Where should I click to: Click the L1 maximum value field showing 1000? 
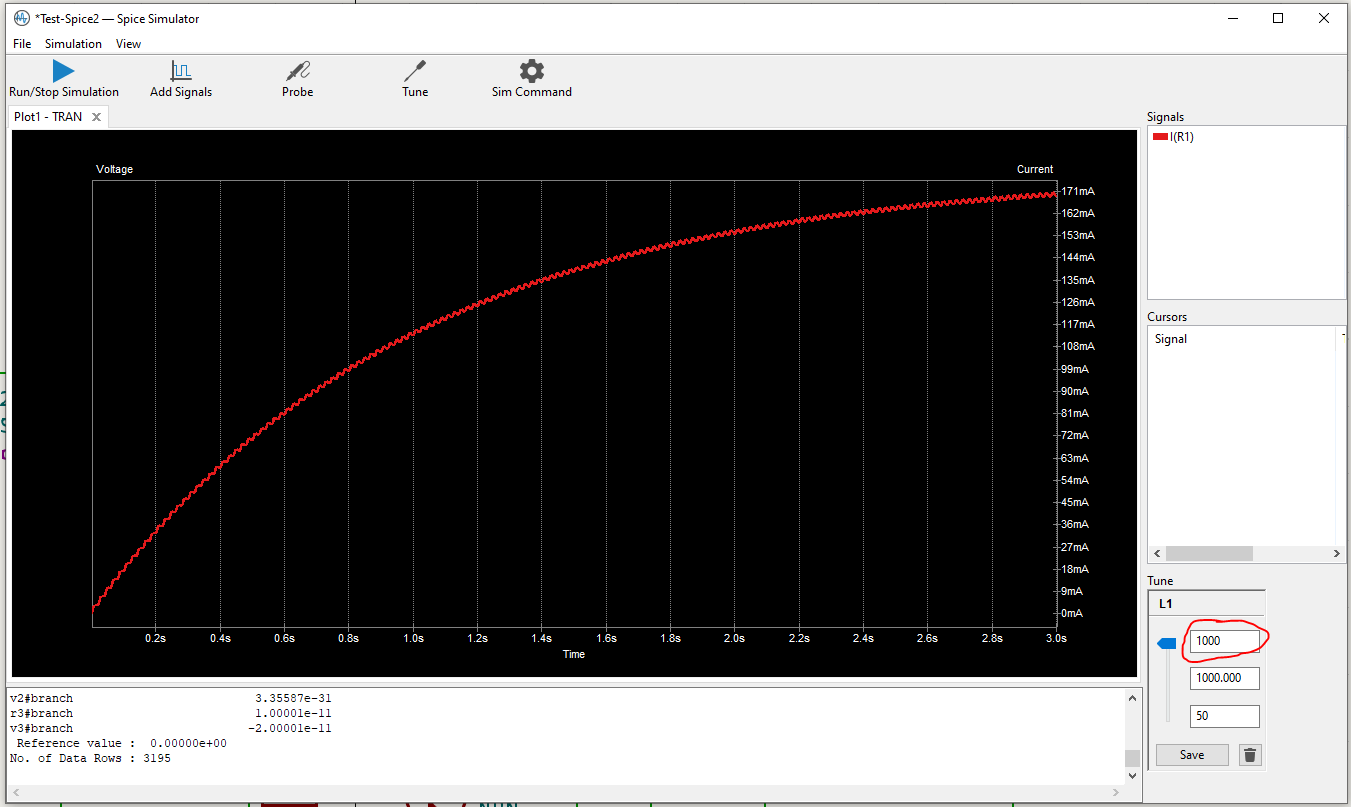click(x=1224, y=641)
